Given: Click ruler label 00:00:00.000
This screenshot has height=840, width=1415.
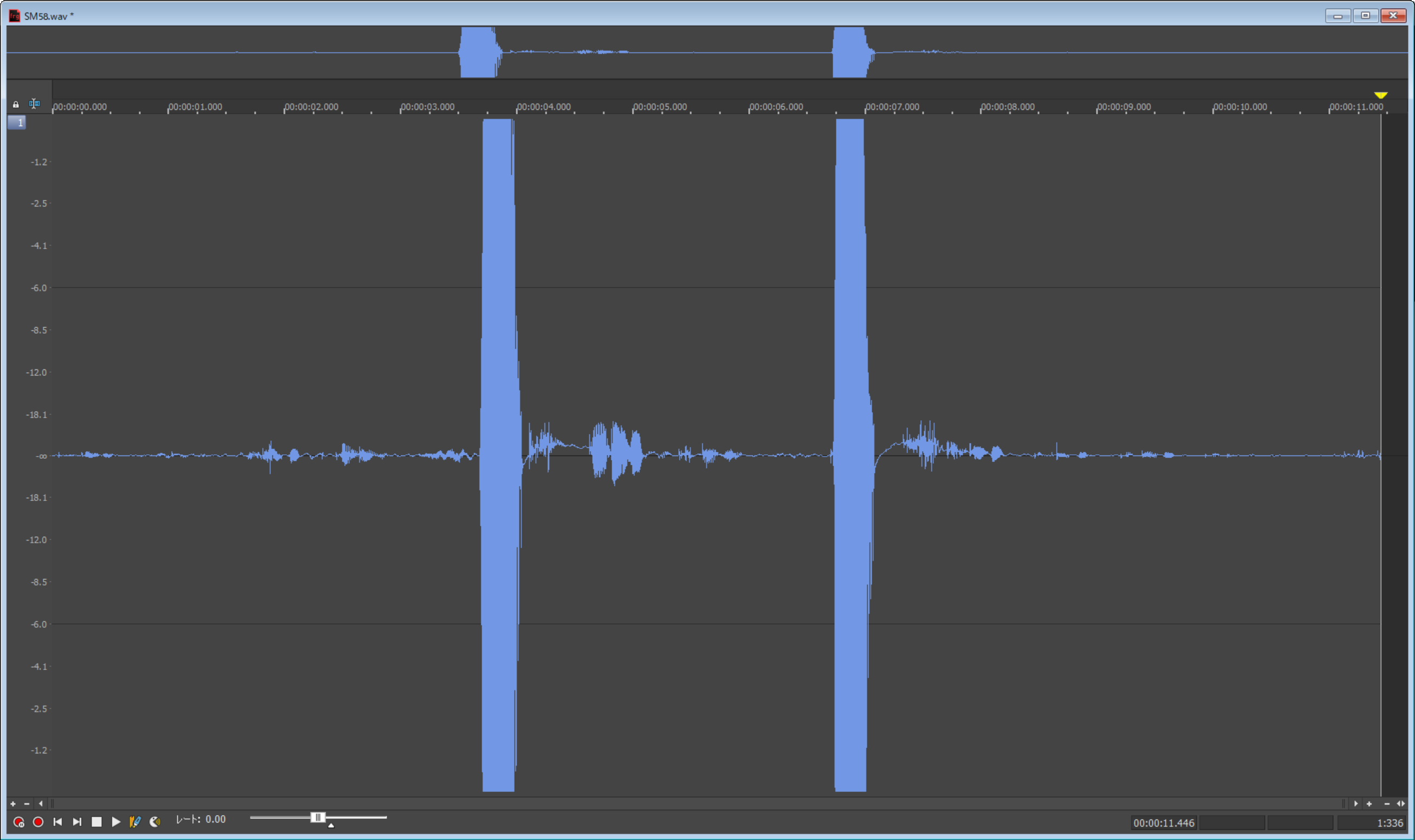Looking at the screenshot, I should click(80, 106).
